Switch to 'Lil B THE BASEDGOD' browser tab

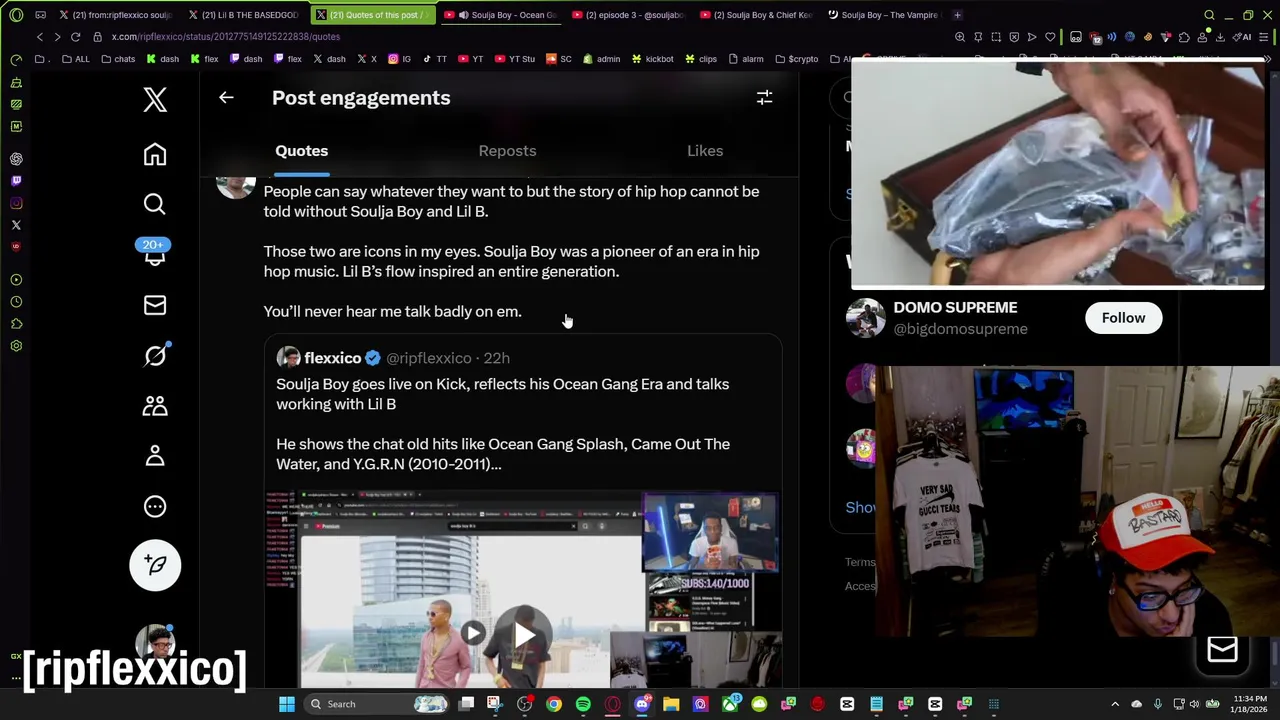[x=245, y=15]
